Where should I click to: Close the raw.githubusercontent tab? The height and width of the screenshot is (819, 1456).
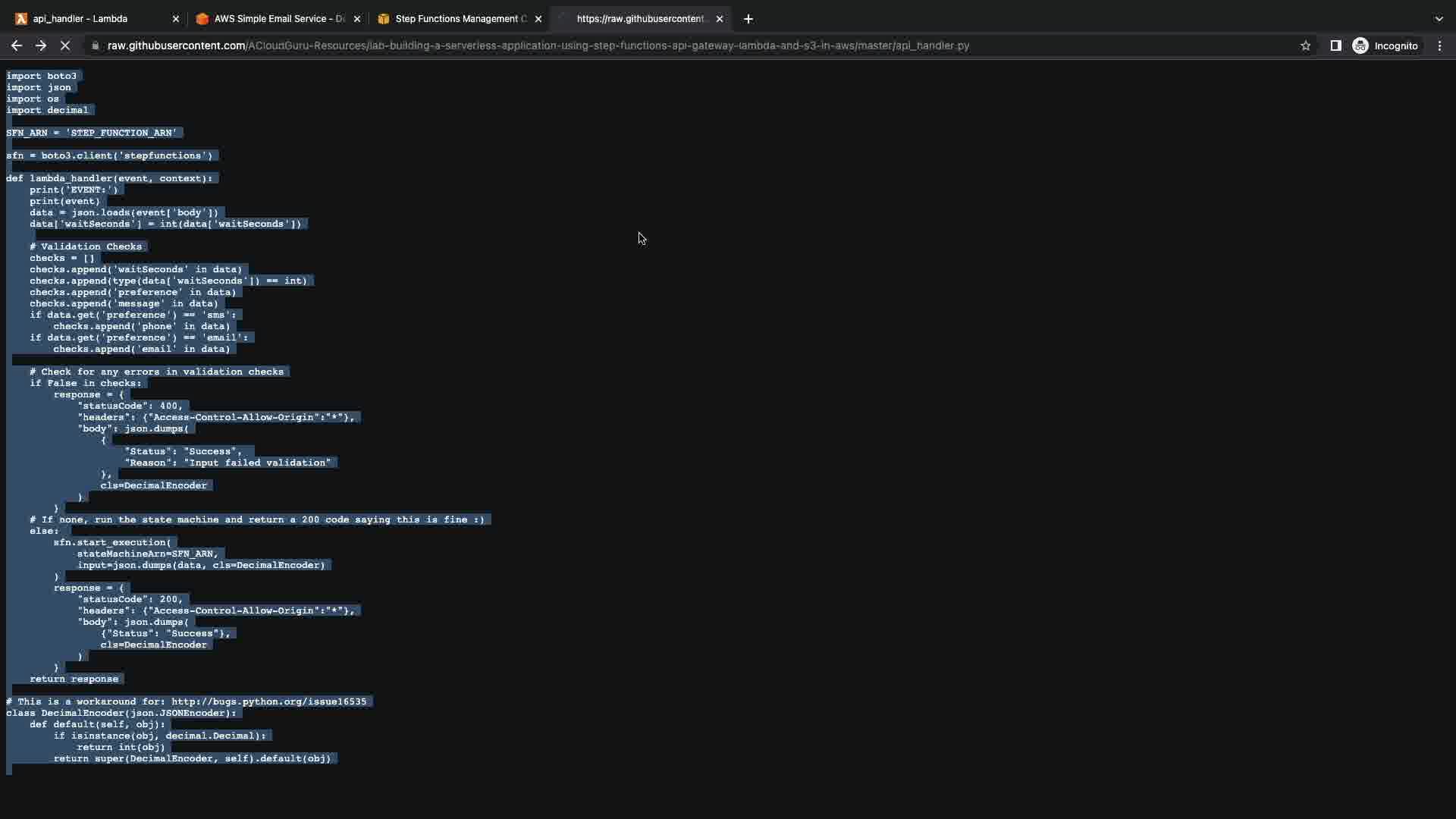point(720,19)
